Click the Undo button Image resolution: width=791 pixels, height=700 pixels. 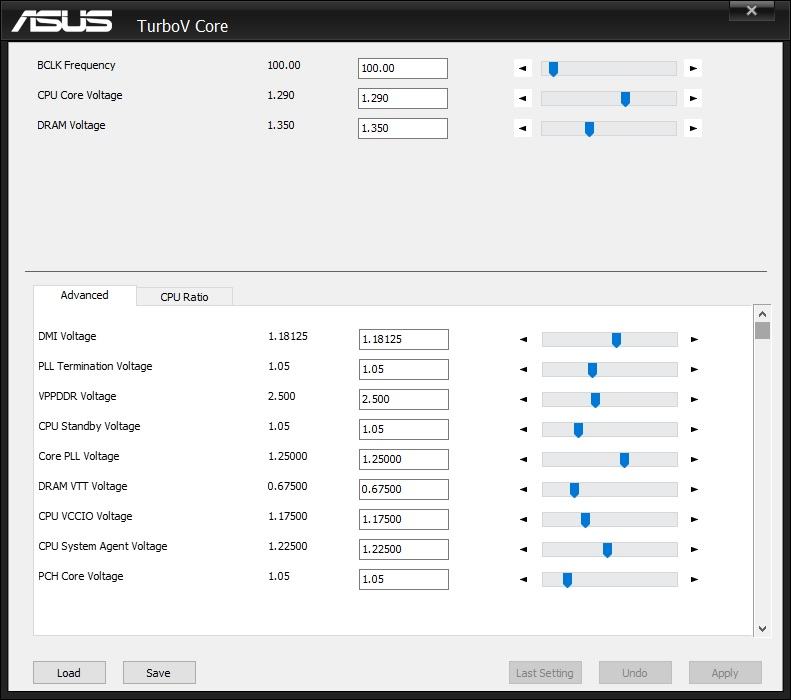click(635, 673)
